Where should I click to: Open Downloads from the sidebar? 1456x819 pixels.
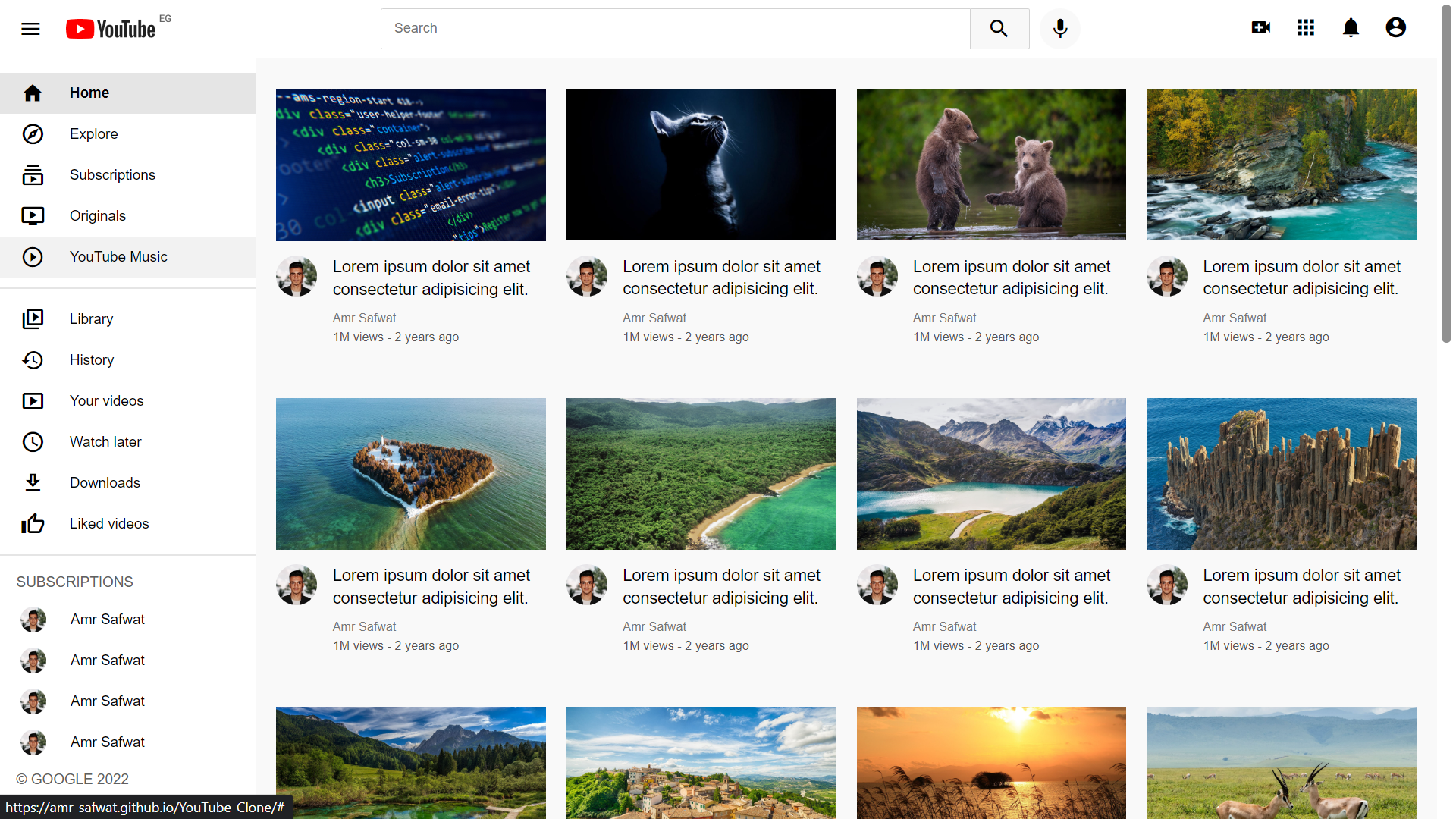tap(127, 483)
